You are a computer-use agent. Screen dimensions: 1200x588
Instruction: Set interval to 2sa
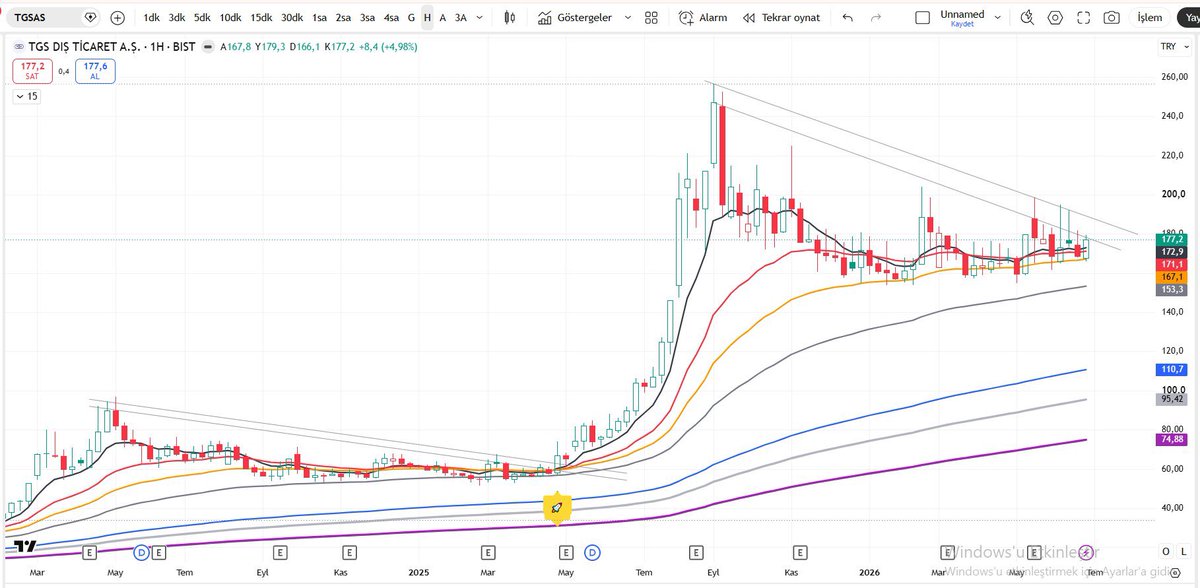click(x=343, y=17)
